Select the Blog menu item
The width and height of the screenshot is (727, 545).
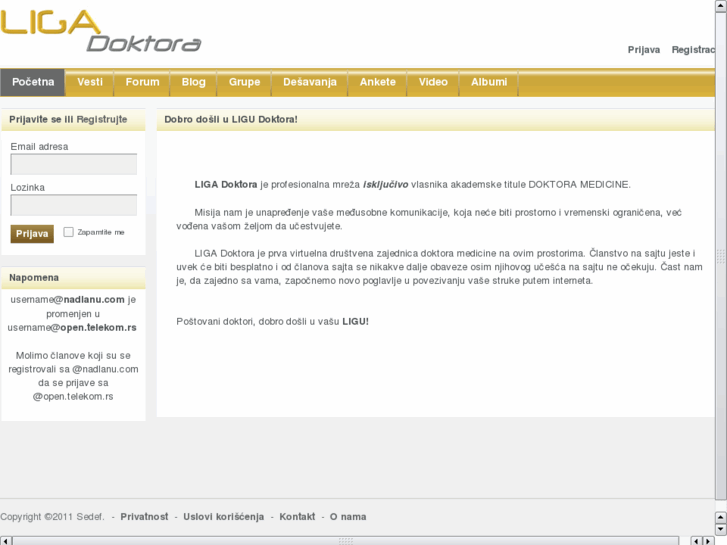tap(193, 82)
